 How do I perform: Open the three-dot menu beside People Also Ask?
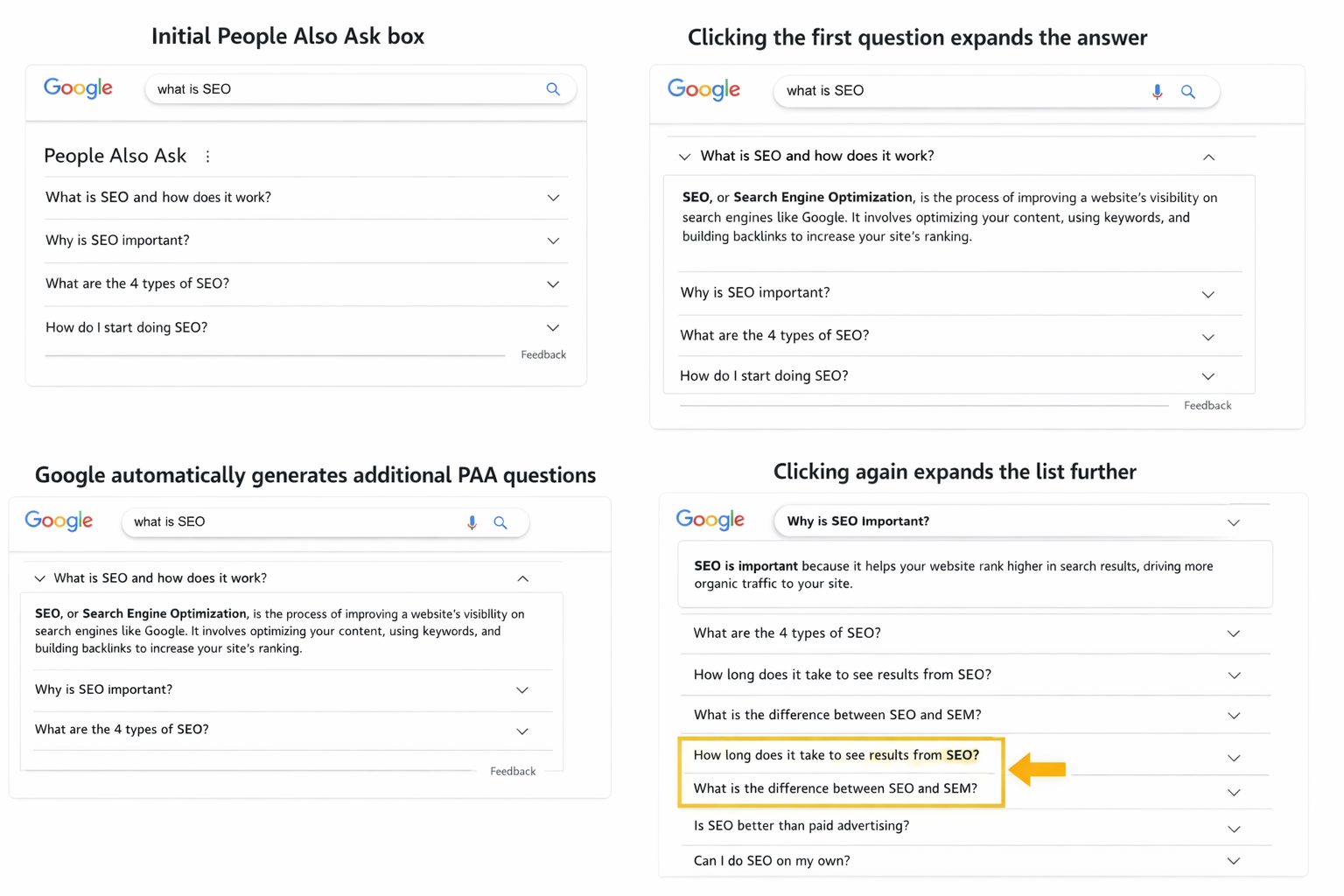pyautogui.click(x=207, y=156)
